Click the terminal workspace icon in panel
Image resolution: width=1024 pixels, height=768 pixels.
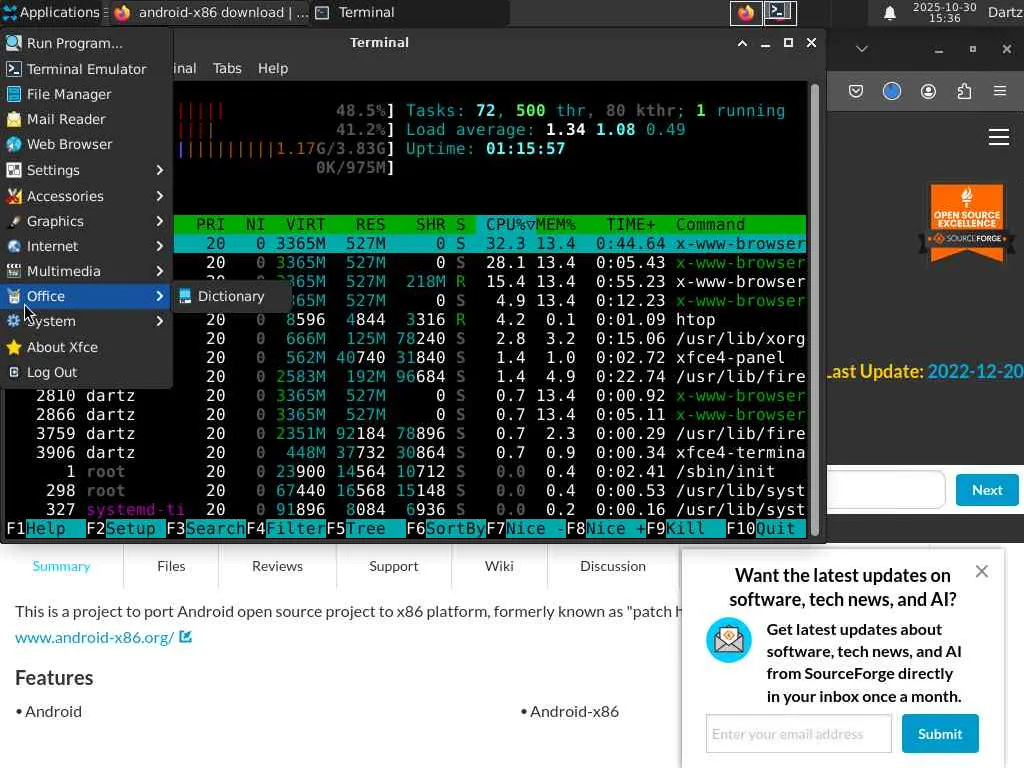[x=780, y=13]
